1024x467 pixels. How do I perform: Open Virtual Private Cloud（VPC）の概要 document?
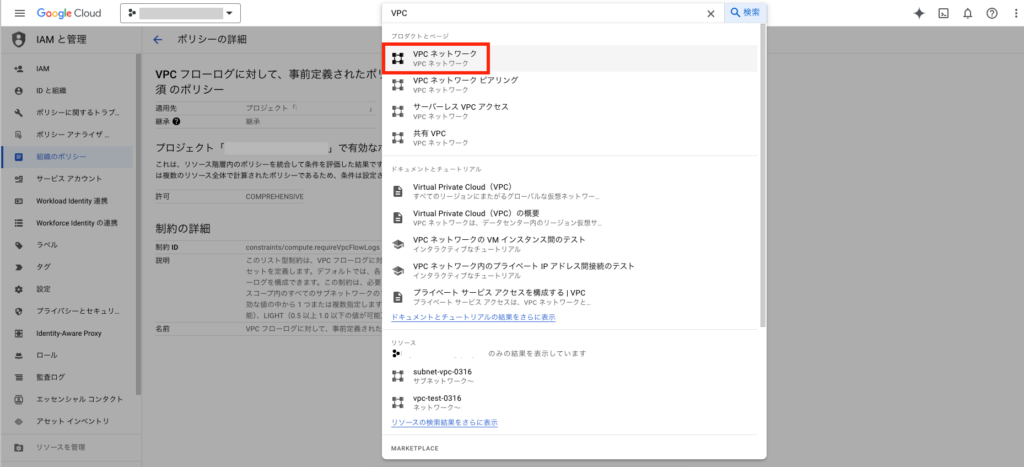[570, 217]
